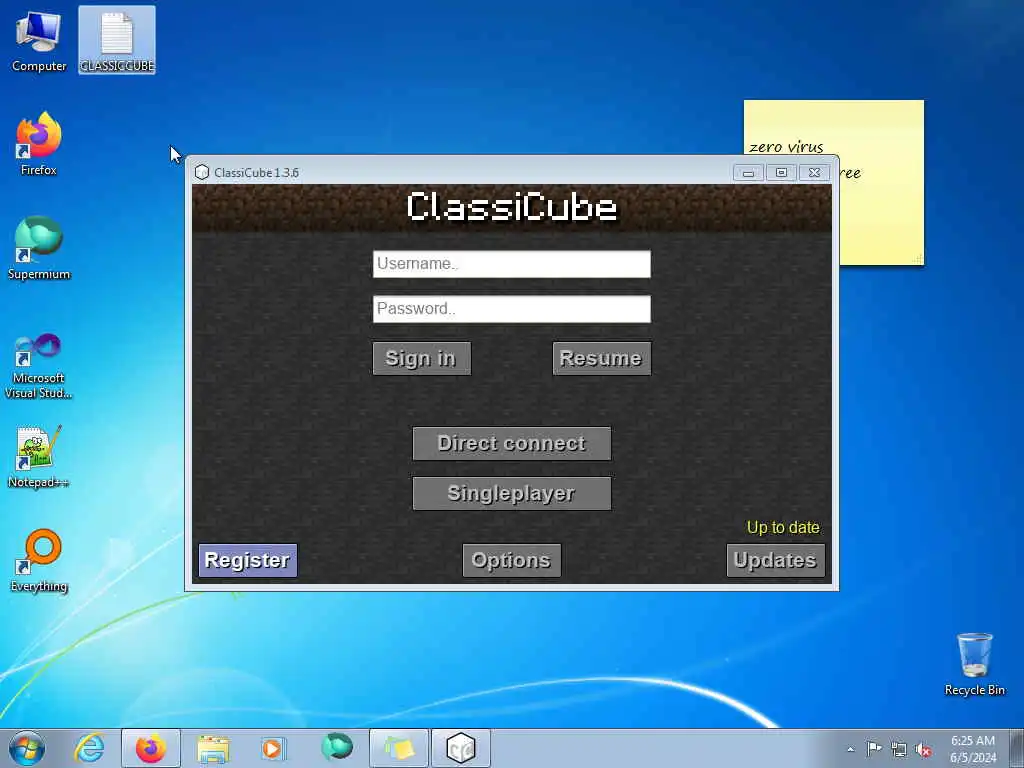Viewport: 1024px width, 768px height.
Task: Open the Direct connect screen
Action: coord(511,443)
